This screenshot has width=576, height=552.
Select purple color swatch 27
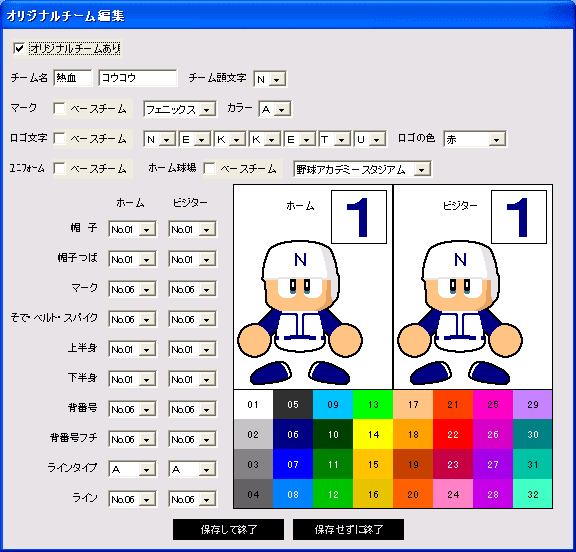coord(493,464)
